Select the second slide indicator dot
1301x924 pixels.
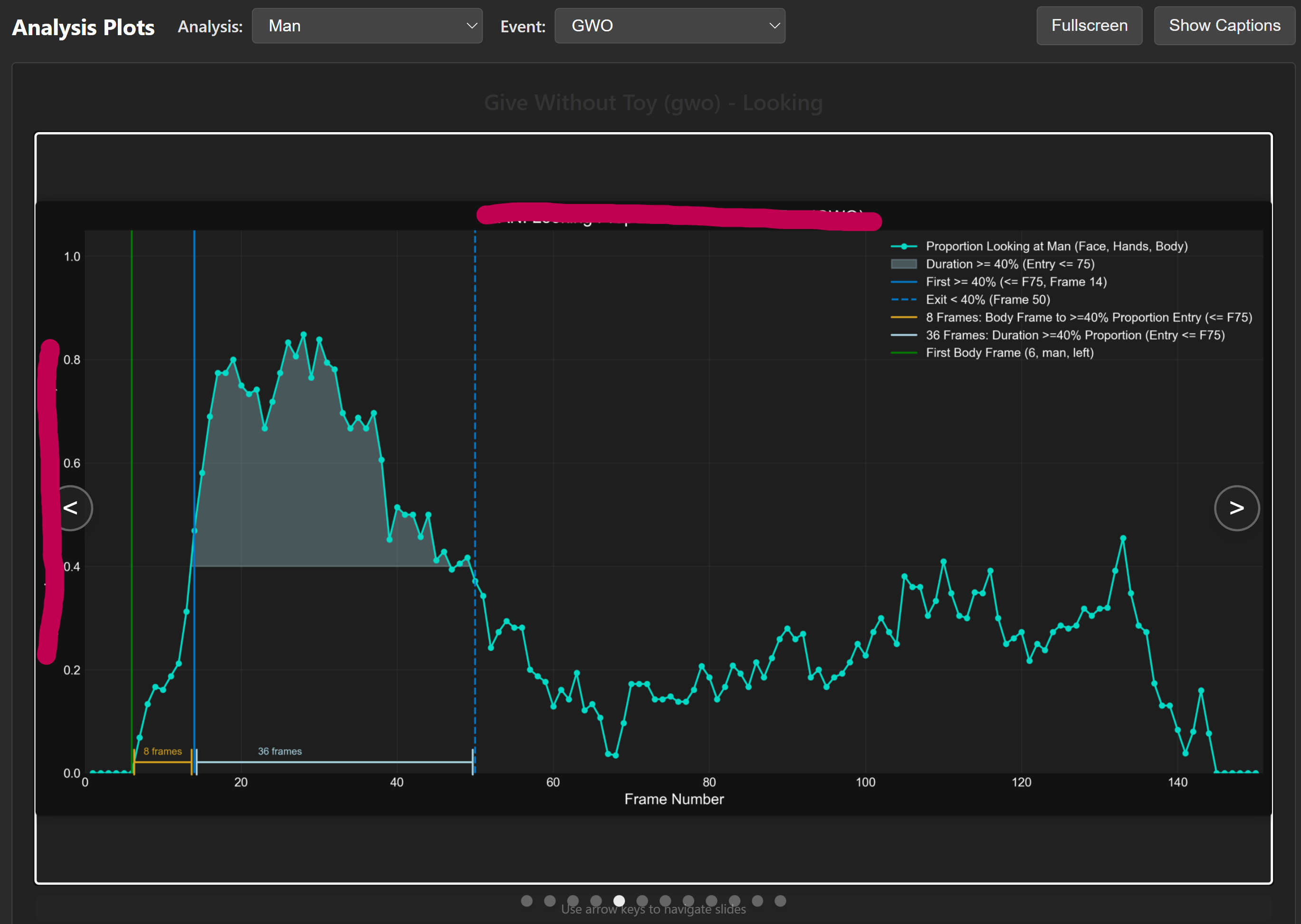pos(550,901)
